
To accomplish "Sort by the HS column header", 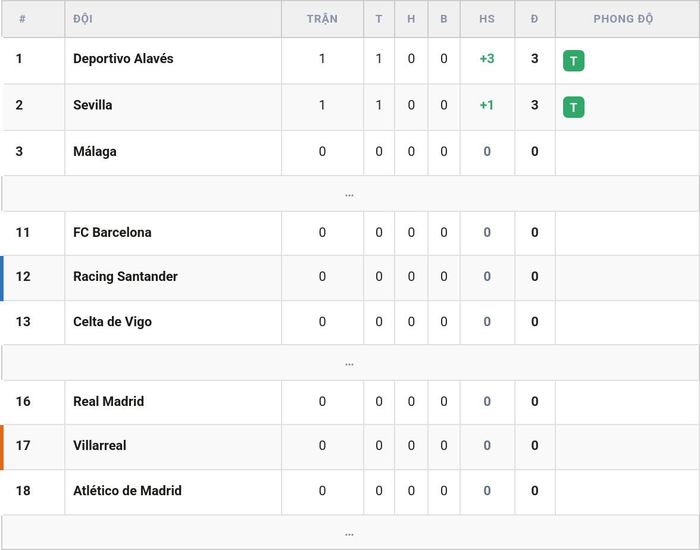I will (487, 19).
